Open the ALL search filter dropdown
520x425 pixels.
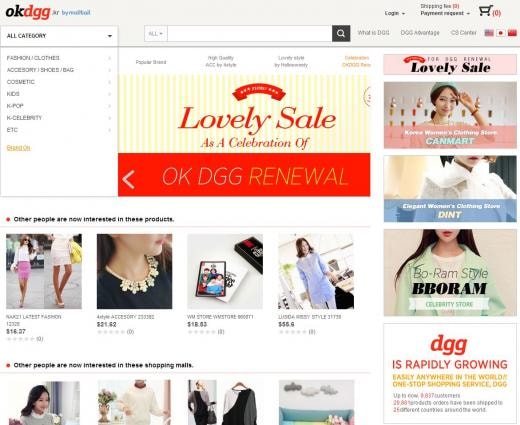click(x=156, y=34)
